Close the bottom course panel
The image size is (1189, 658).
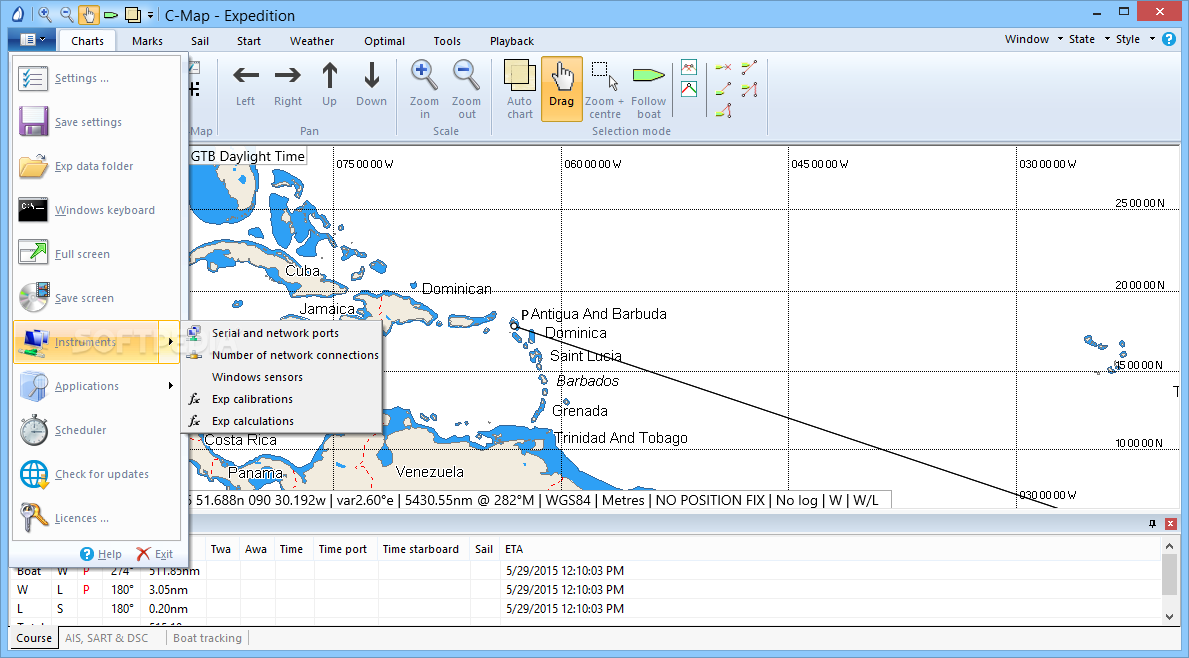1171,524
